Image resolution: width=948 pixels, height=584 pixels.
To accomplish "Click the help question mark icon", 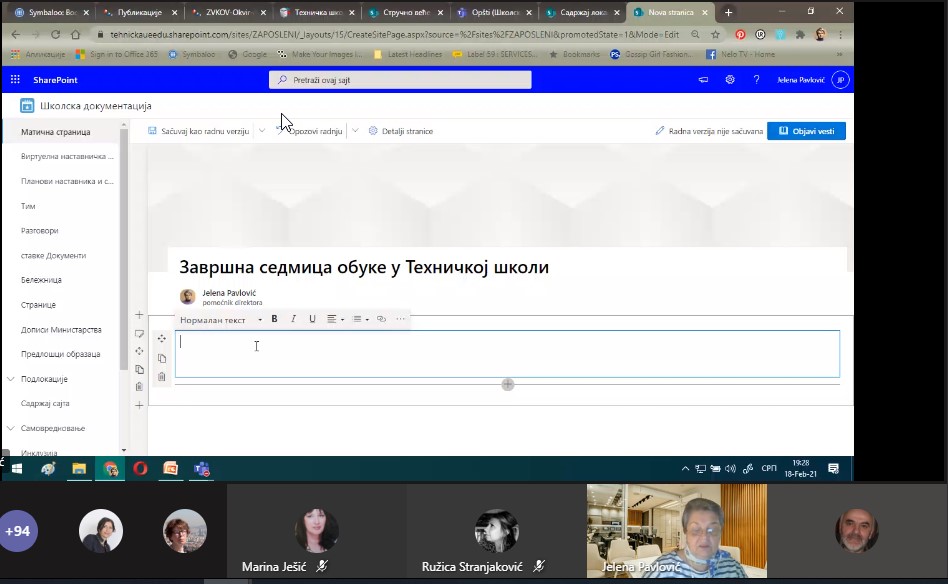I will [756, 80].
